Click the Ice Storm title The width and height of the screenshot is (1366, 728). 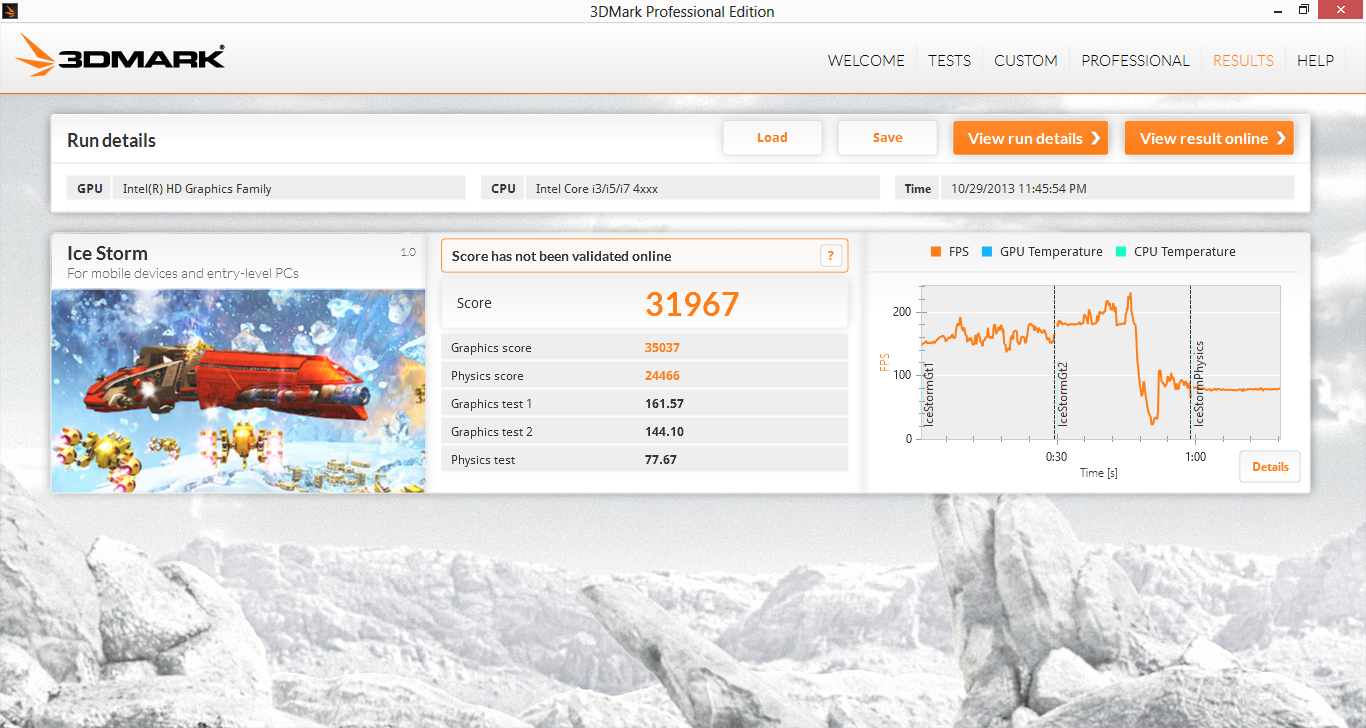(x=107, y=253)
